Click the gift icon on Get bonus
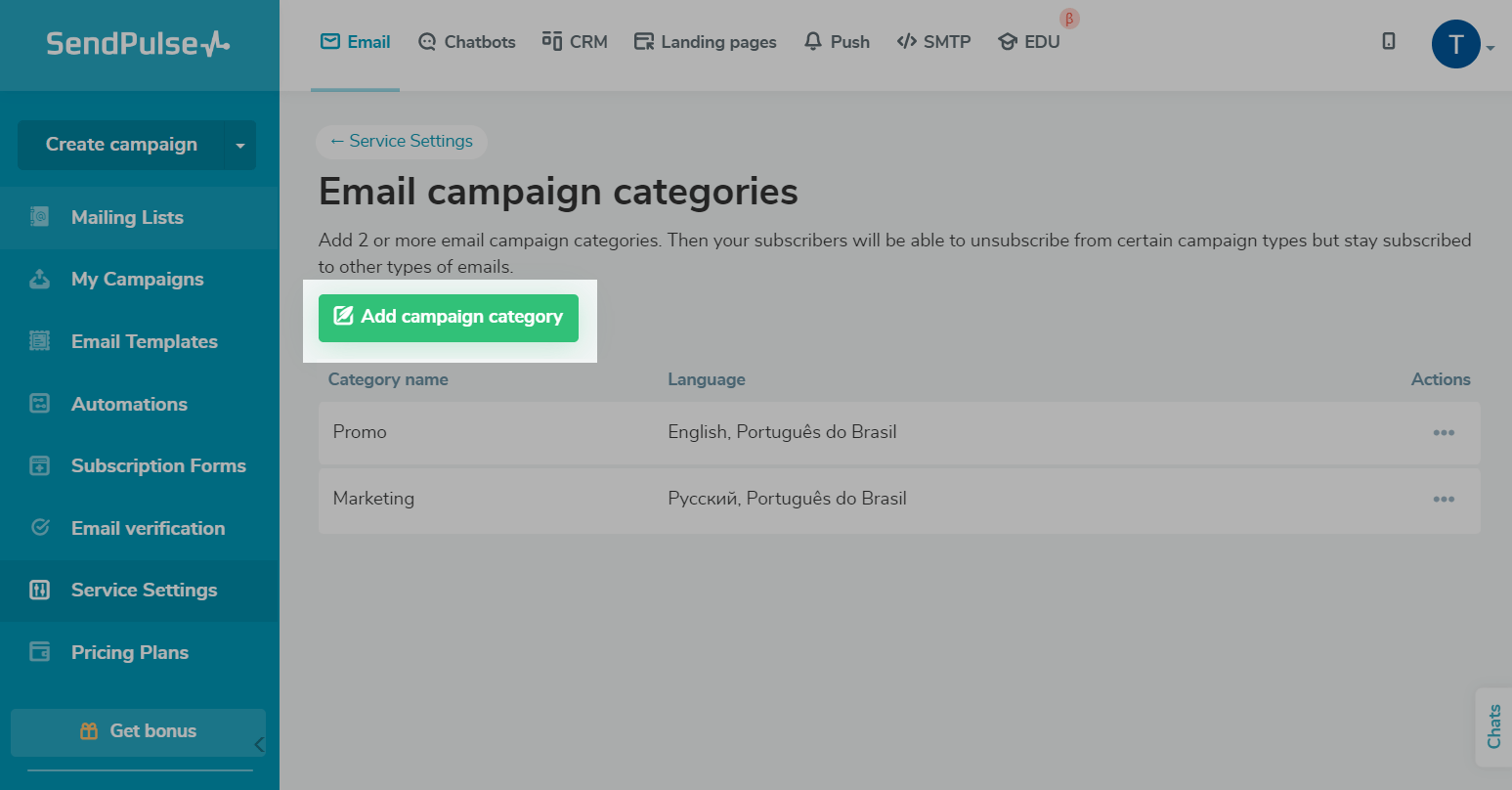This screenshot has width=1512, height=790. (89, 731)
